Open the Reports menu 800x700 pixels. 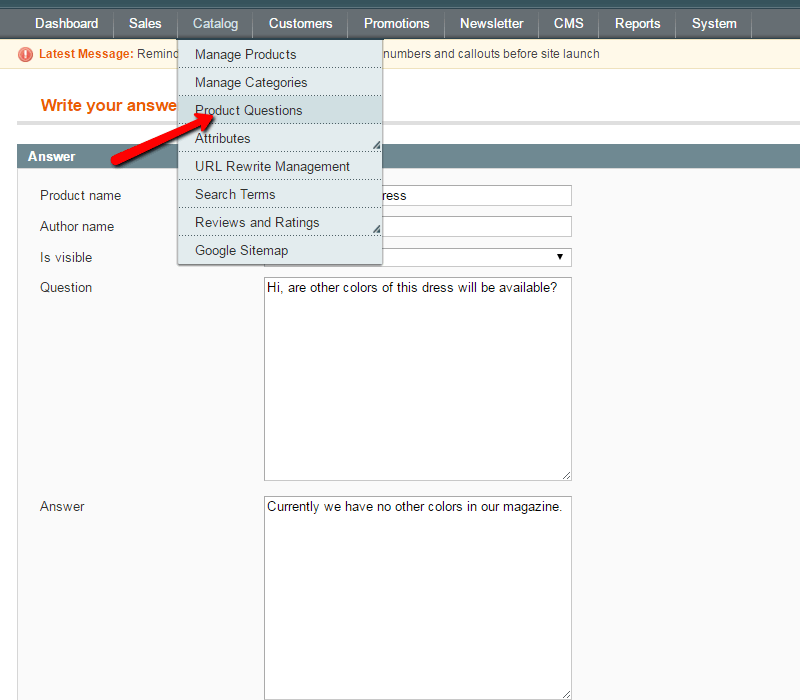(x=637, y=23)
